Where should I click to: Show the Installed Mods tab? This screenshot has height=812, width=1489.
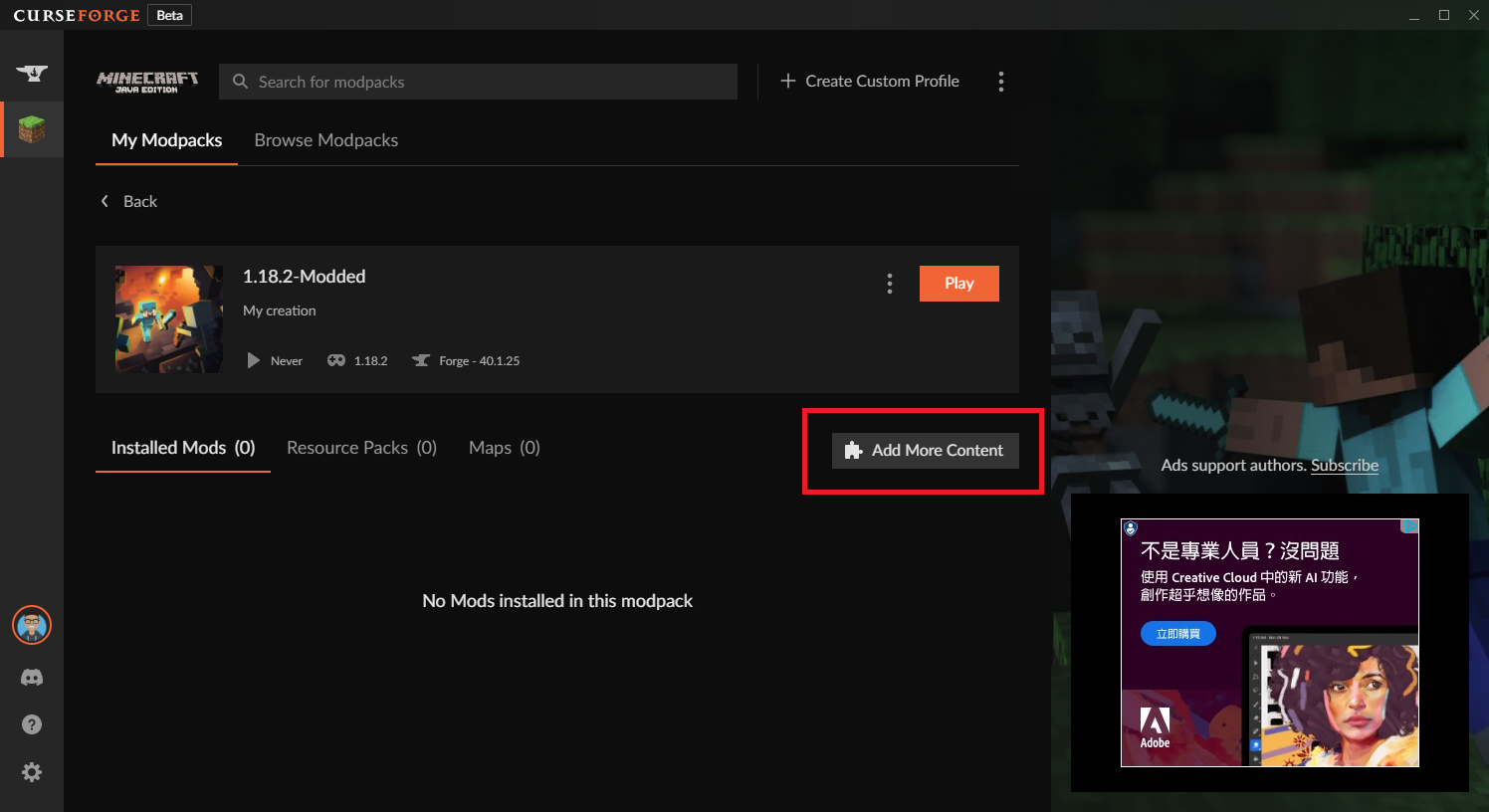(x=183, y=448)
